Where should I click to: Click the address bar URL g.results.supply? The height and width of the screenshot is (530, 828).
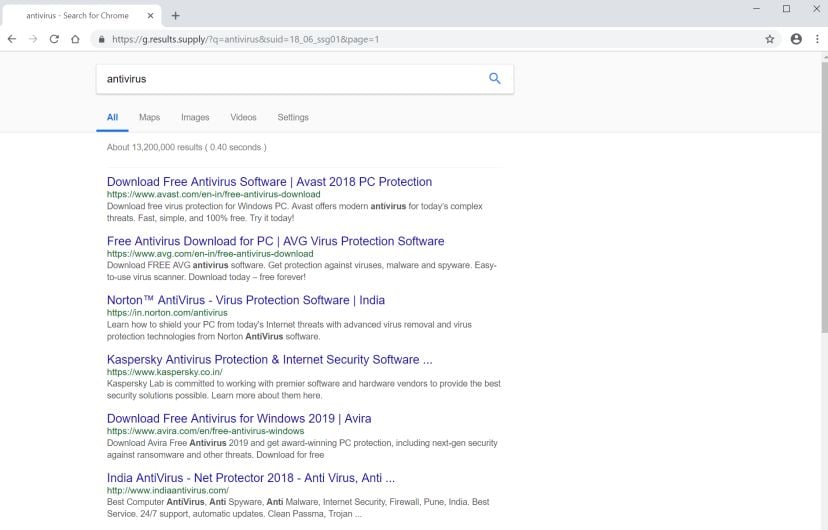pyautogui.click(x=246, y=39)
